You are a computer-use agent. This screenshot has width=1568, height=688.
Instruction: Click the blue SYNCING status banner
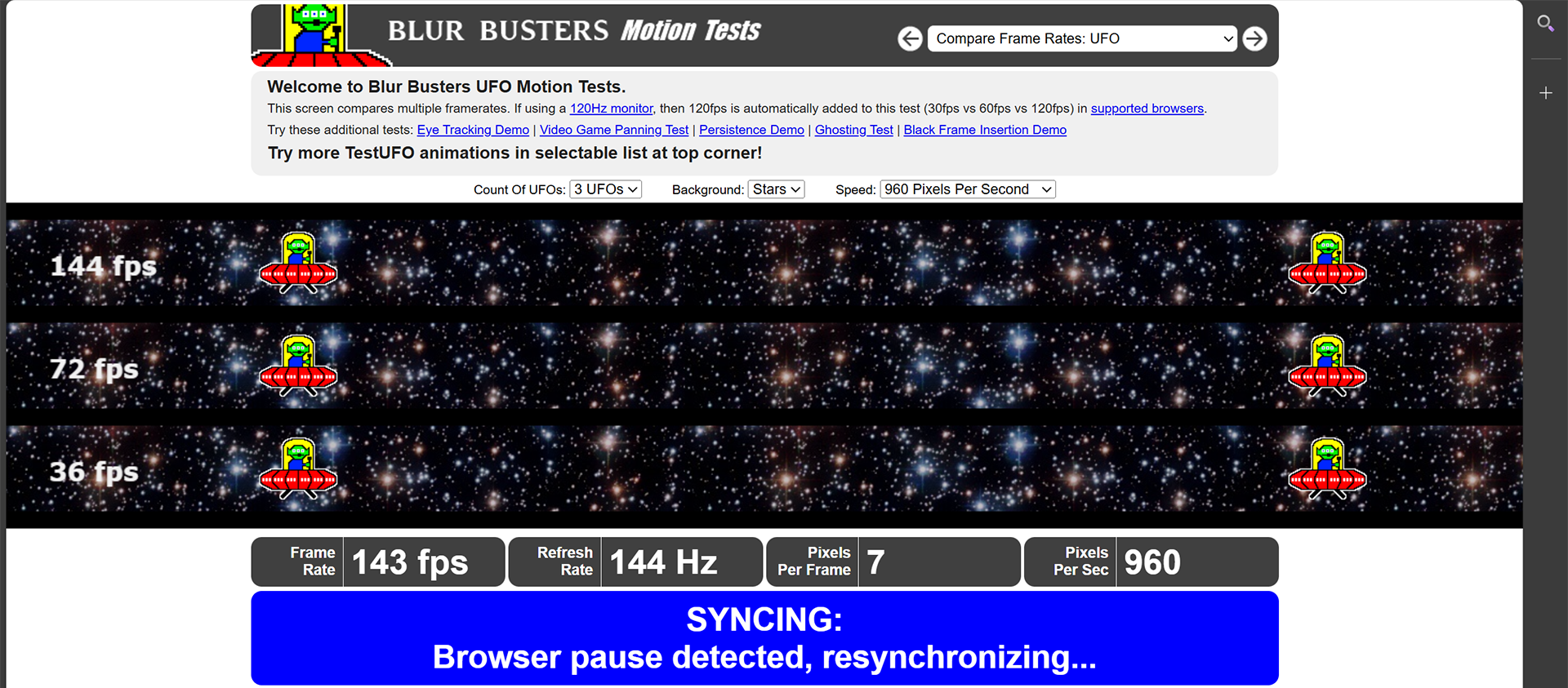tap(764, 638)
